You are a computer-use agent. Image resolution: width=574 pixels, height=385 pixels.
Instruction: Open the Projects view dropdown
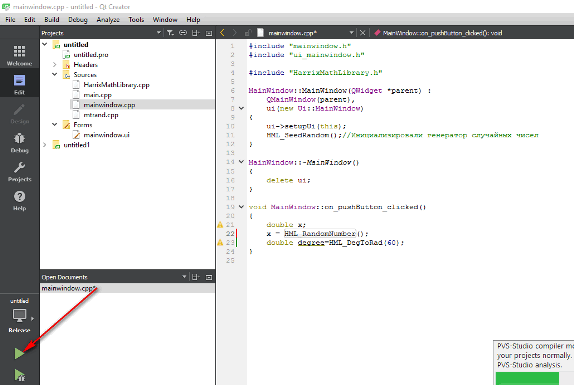coord(159,33)
